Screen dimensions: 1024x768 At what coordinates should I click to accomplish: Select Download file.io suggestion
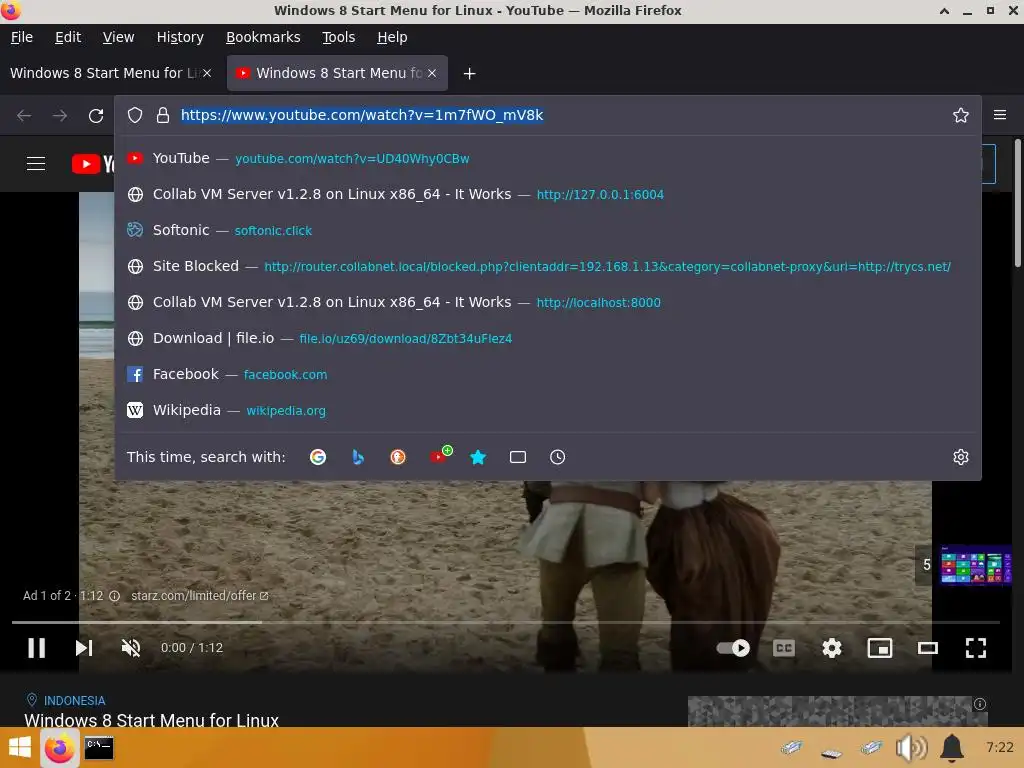tap(547, 338)
